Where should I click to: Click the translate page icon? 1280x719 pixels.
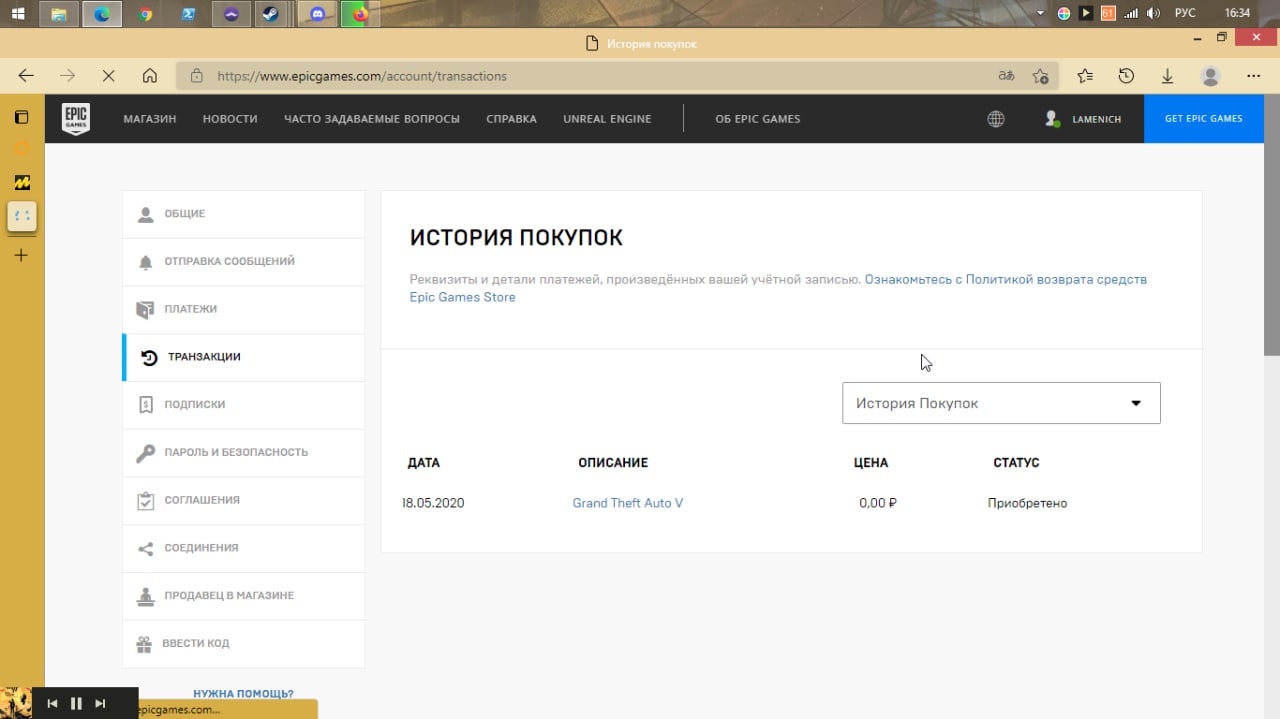click(1006, 76)
